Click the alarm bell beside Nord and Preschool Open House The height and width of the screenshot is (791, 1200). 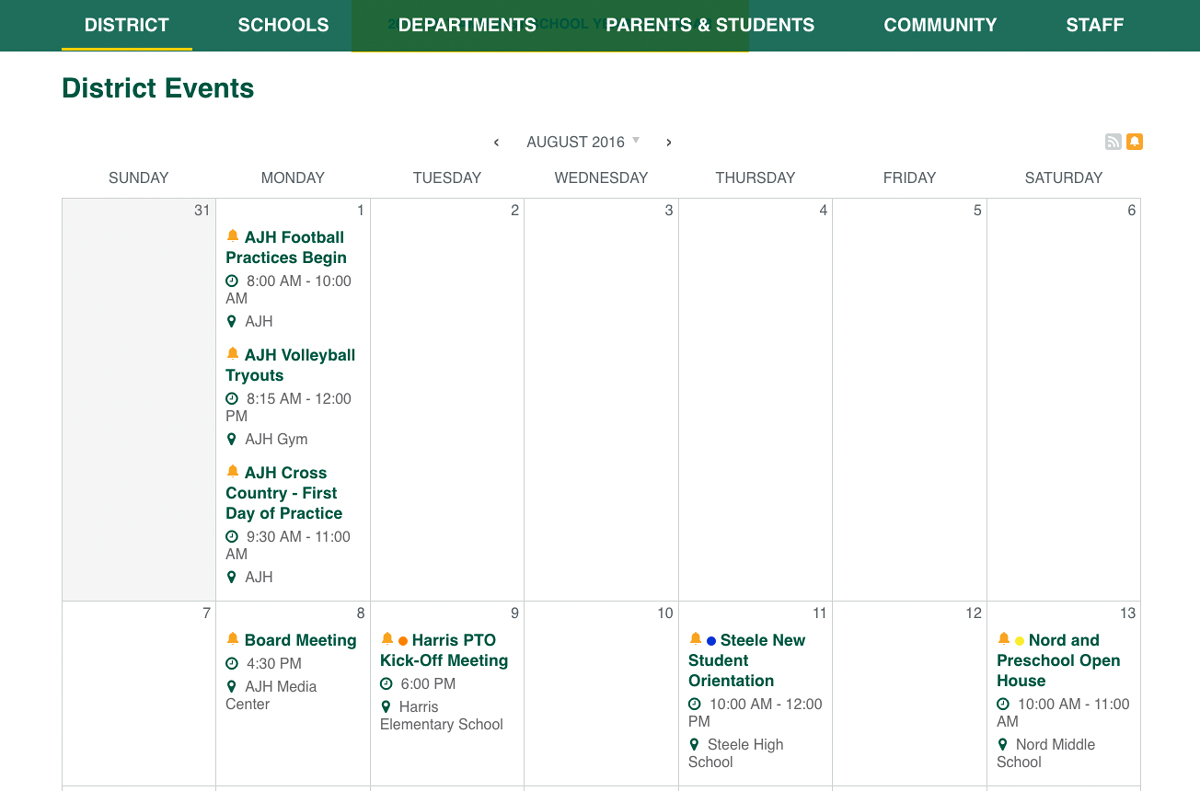(x=1002, y=639)
